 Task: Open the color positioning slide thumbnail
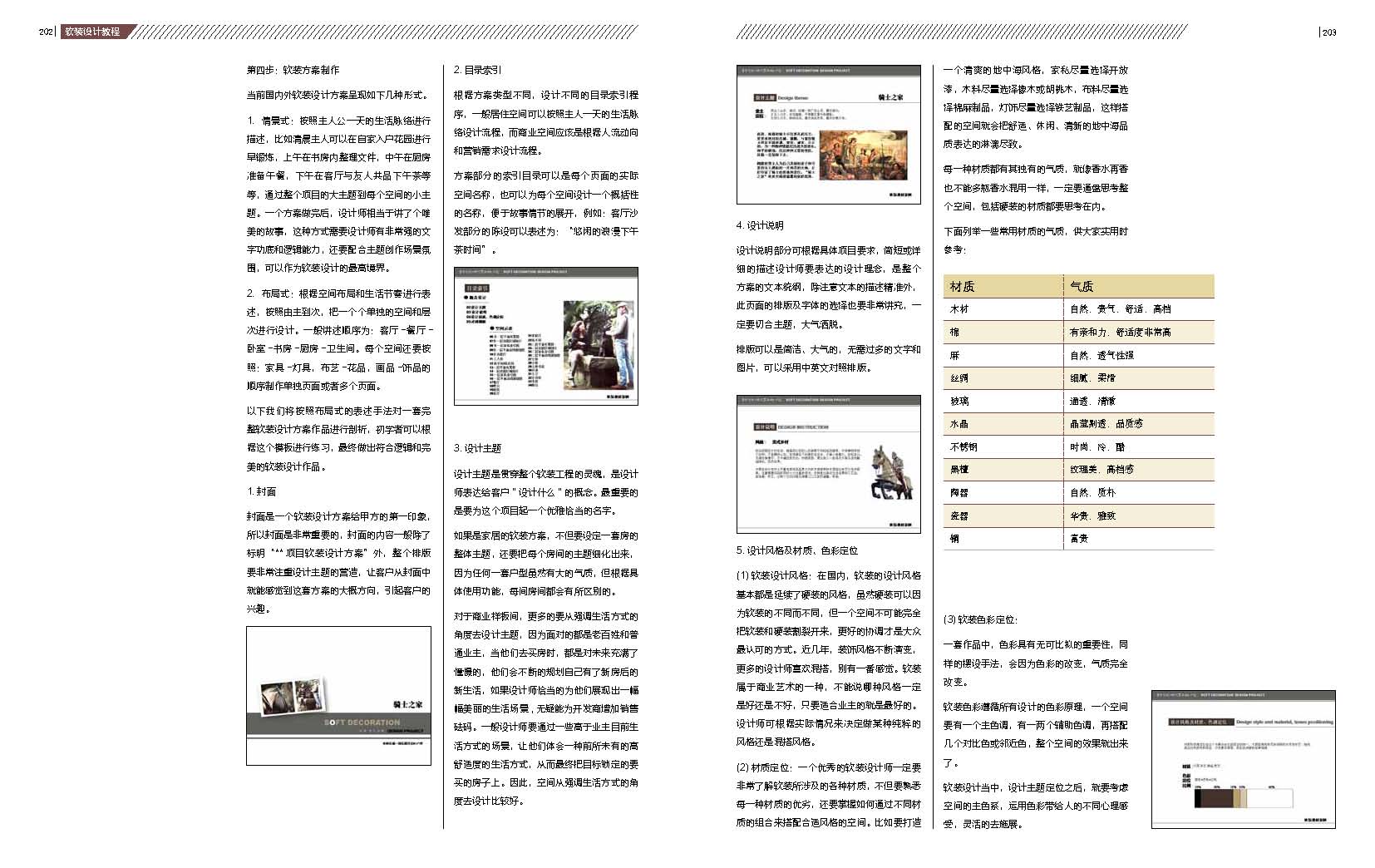click(x=1243, y=759)
